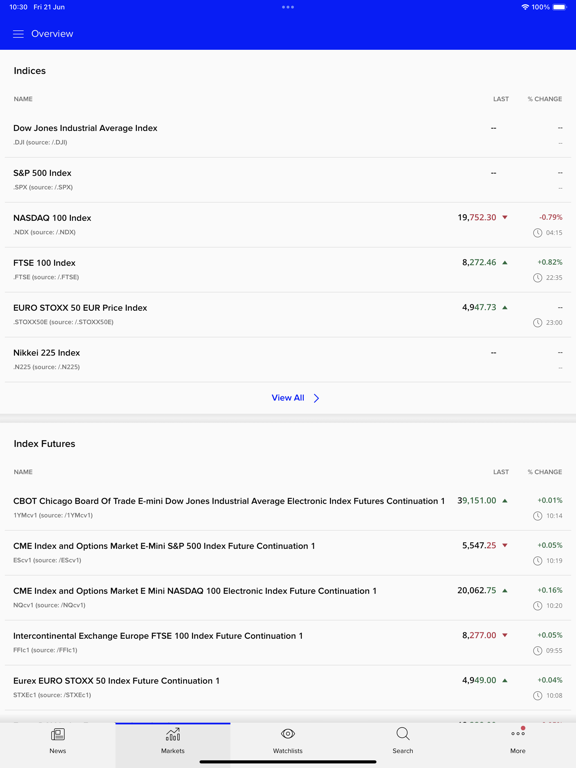576x768 pixels.
Task: Click the clock icon beside 04:15
Action: (537, 233)
